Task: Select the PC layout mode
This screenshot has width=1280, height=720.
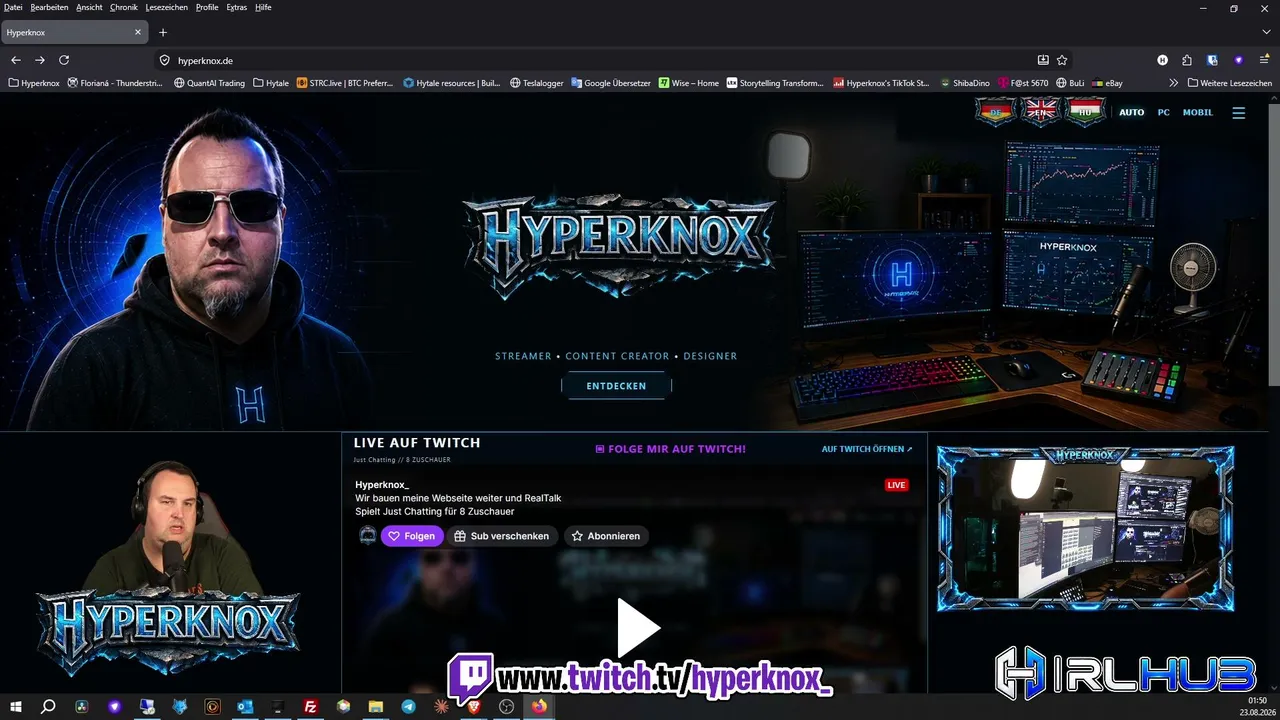Action: click(x=1163, y=113)
